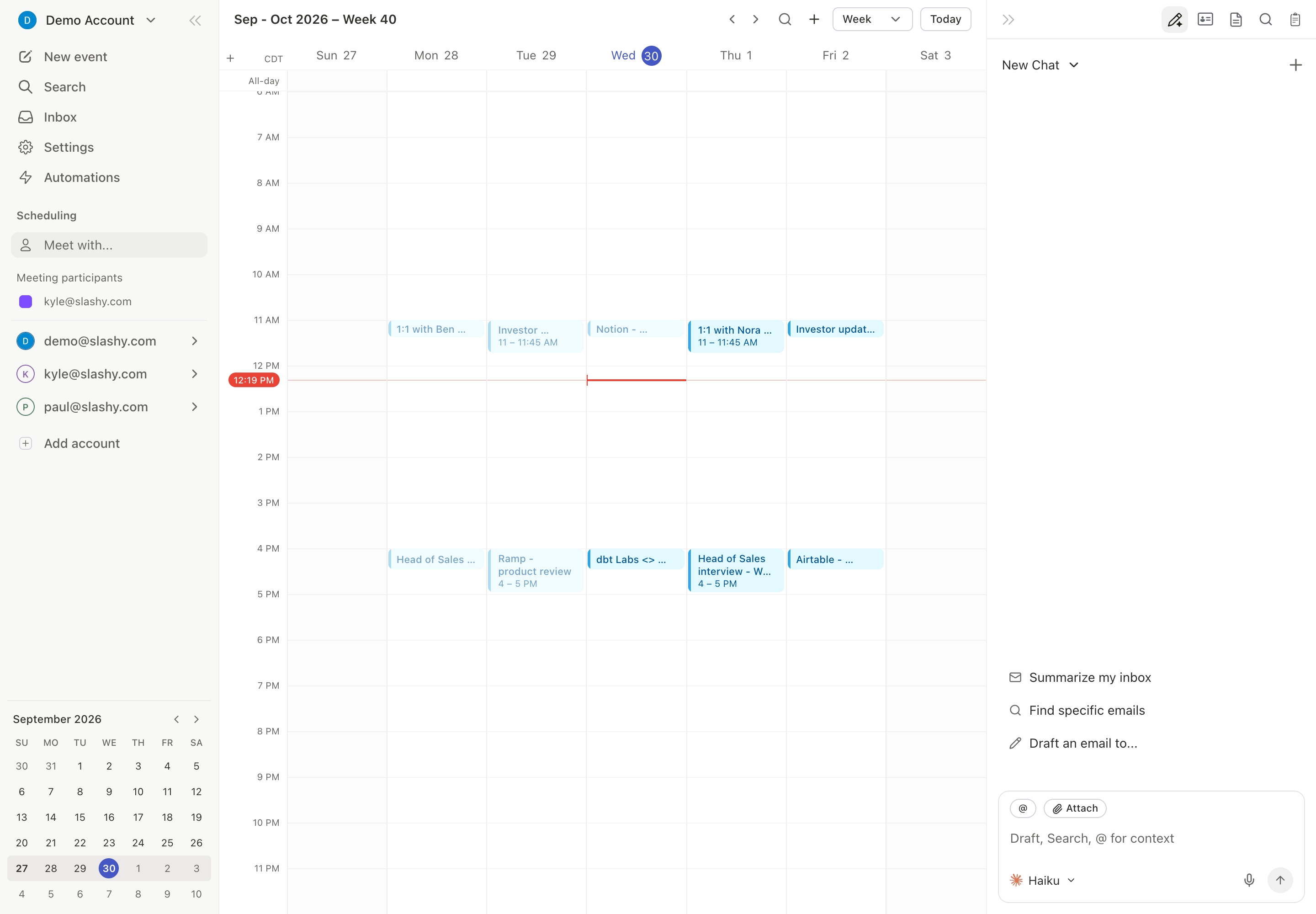
Task: Open the Week view dropdown
Action: pyautogui.click(x=872, y=20)
